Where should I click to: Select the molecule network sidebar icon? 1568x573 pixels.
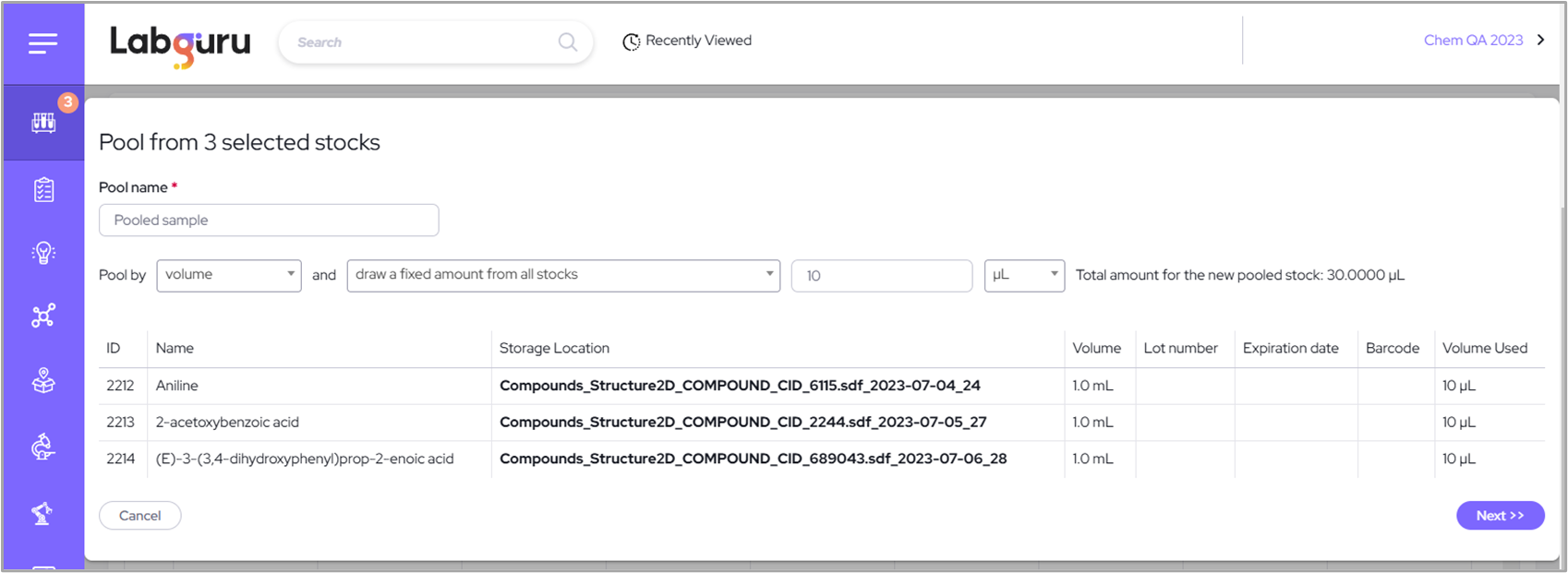click(43, 316)
